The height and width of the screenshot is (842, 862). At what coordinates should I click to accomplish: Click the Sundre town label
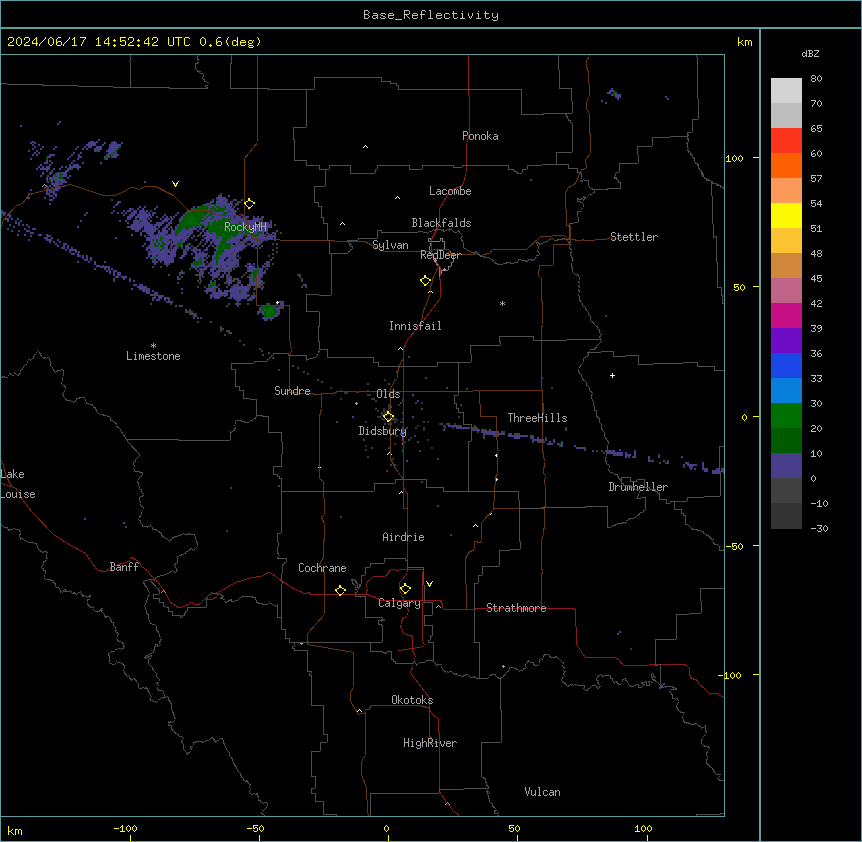point(292,391)
